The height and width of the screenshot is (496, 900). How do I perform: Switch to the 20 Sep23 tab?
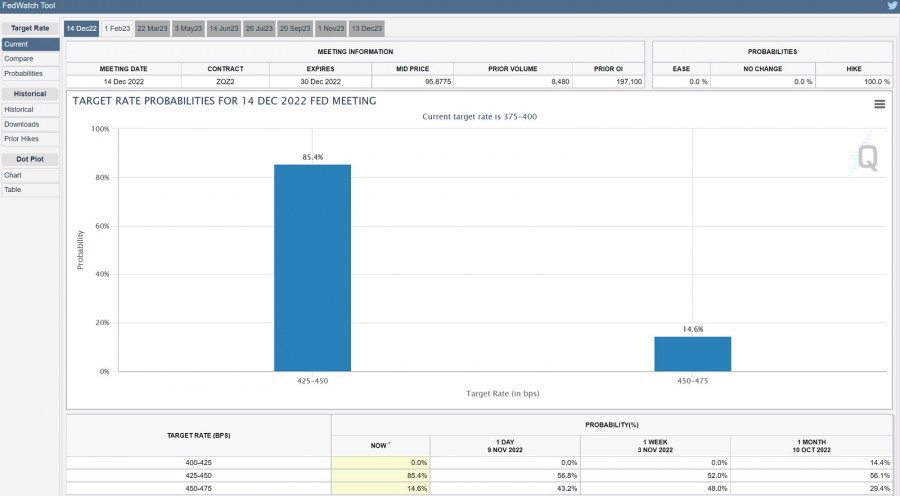(x=295, y=29)
